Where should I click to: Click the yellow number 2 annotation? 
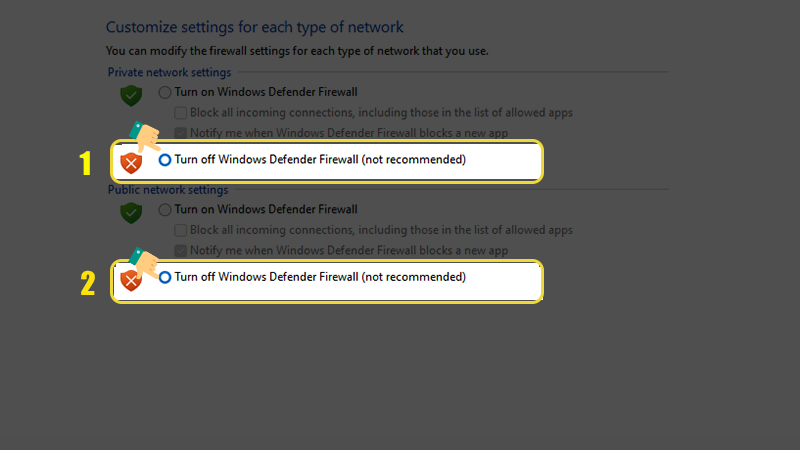87,283
